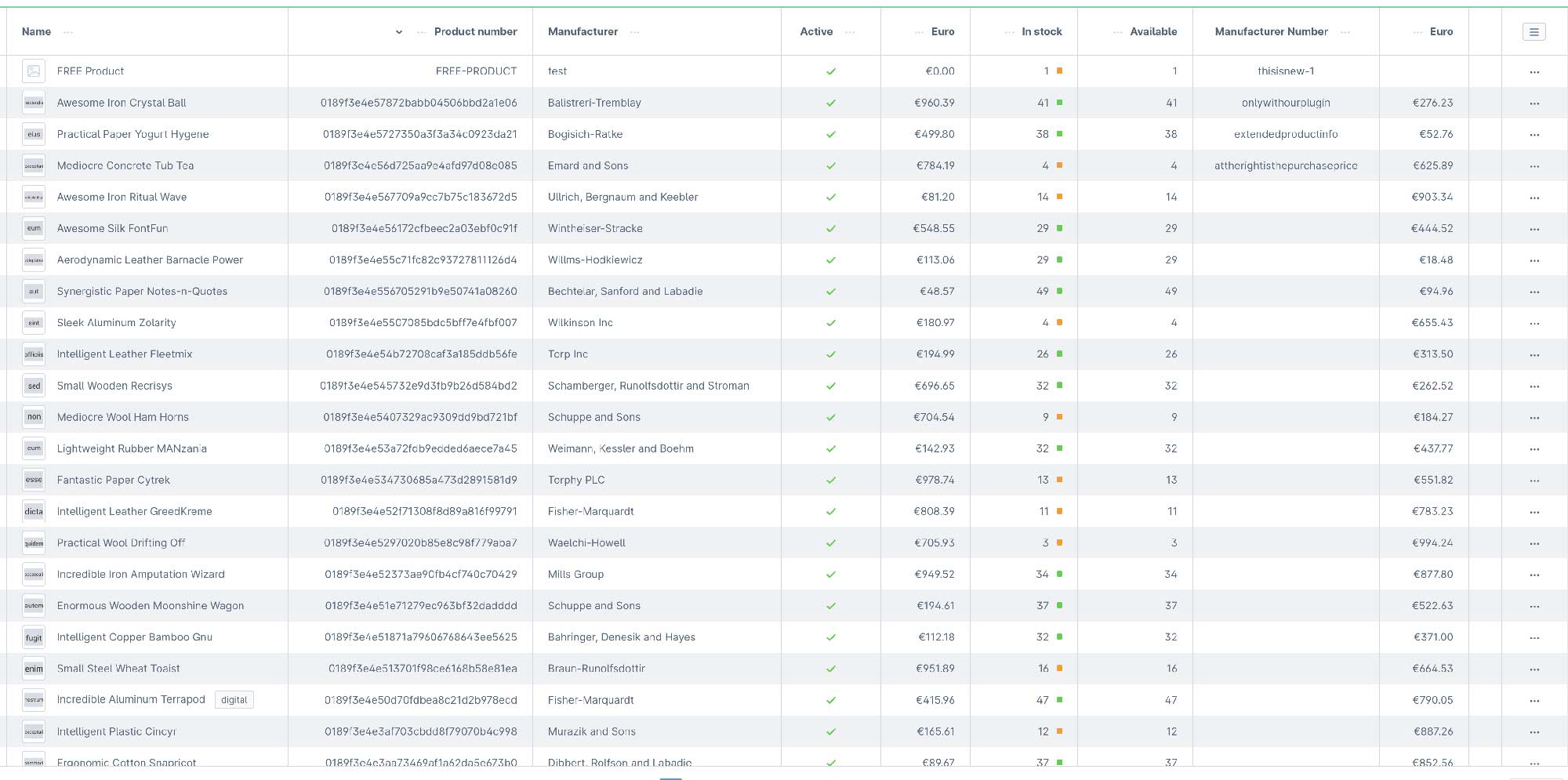
Task: Open row actions for Awesome Silk FontFun
Action: point(1534,229)
